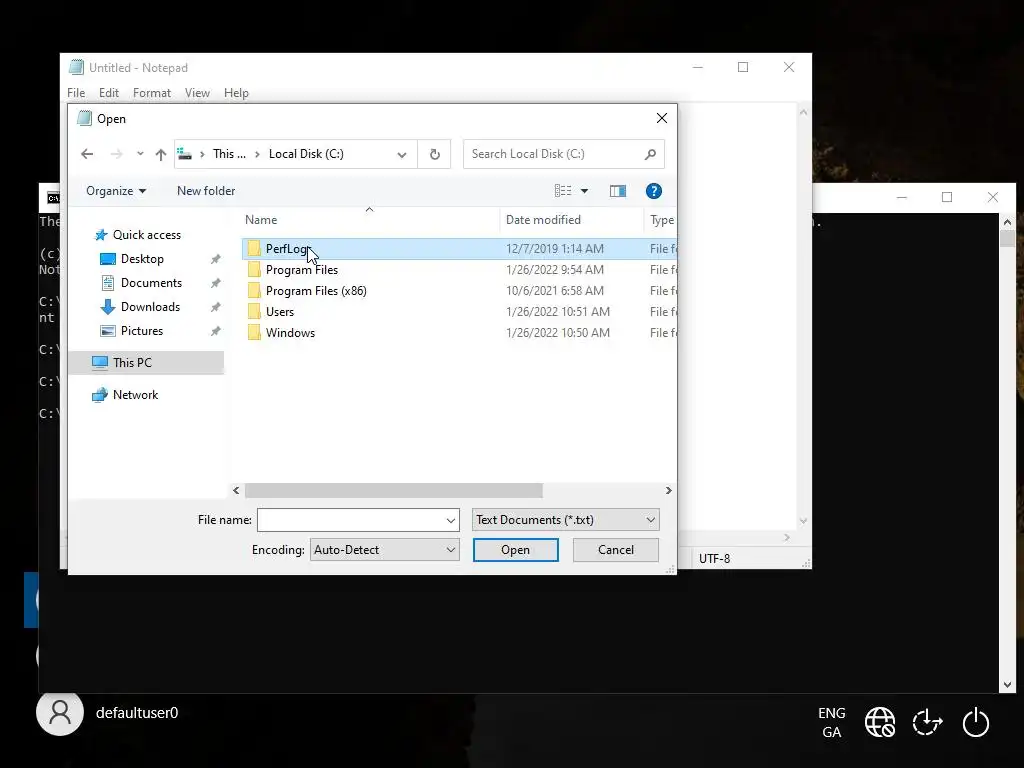
Task: Click the Open button
Action: coord(515,550)
